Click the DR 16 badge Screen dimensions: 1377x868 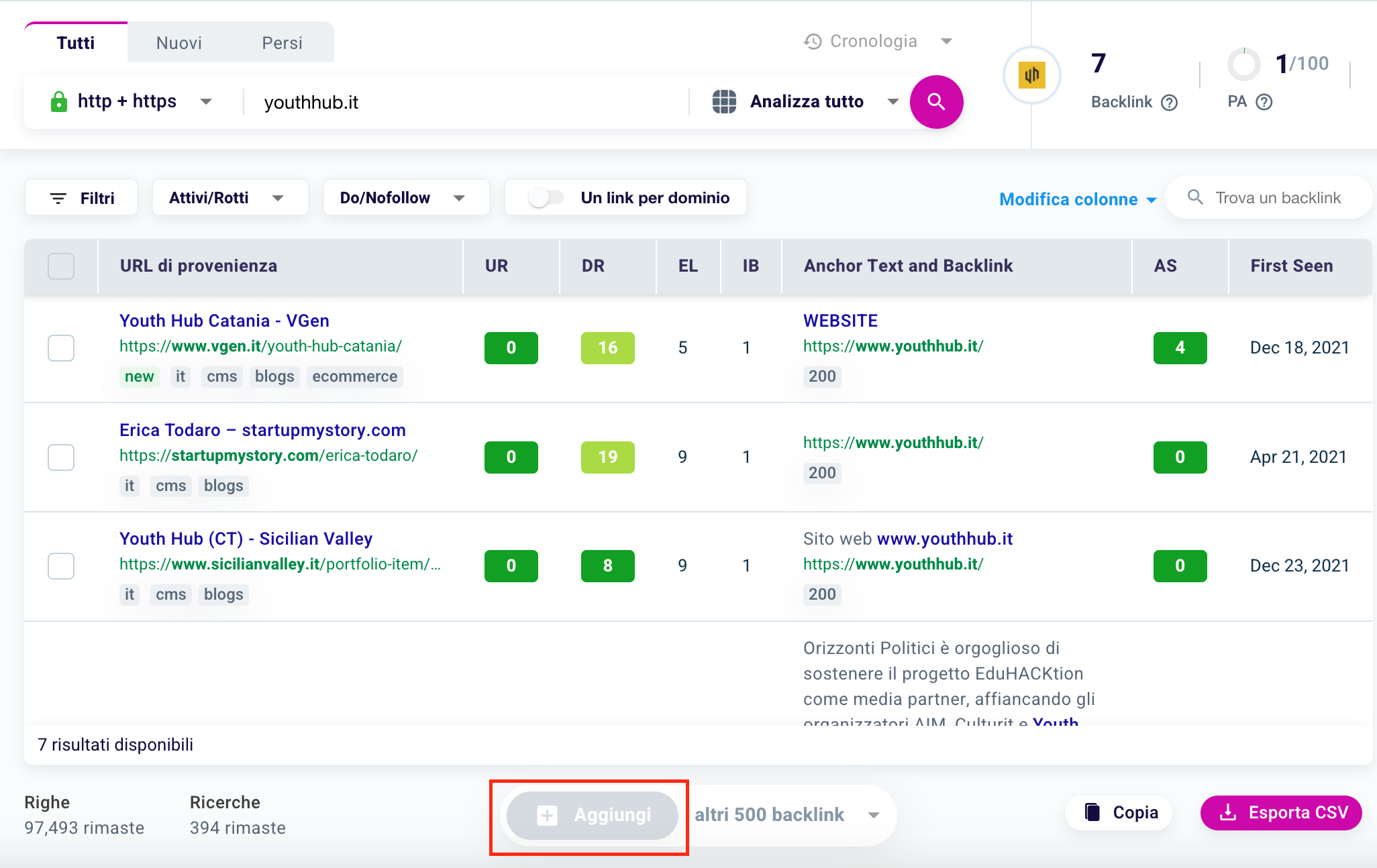(x=608, y=348)
